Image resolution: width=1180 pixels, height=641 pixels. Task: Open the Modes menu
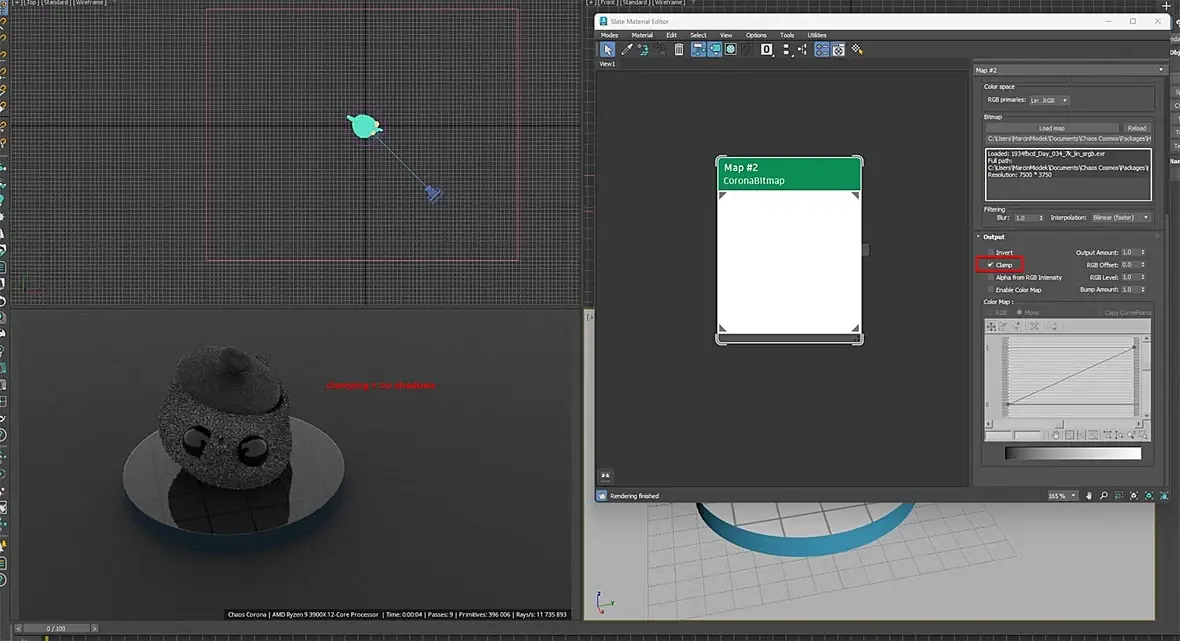click(609, 35)
